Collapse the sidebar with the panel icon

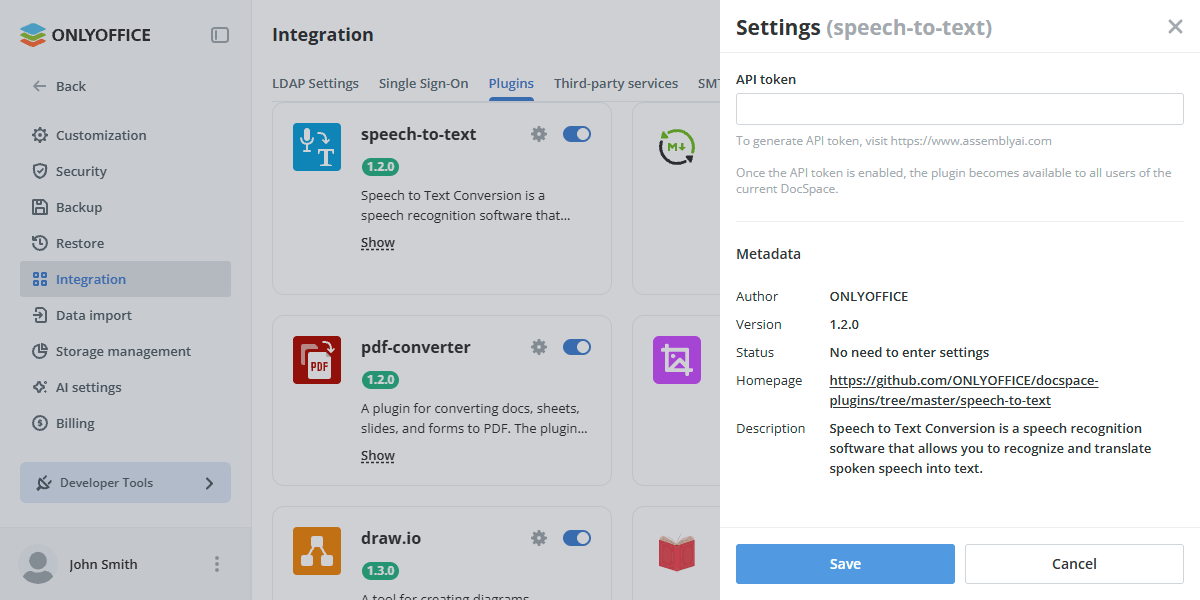pos(220,35)
